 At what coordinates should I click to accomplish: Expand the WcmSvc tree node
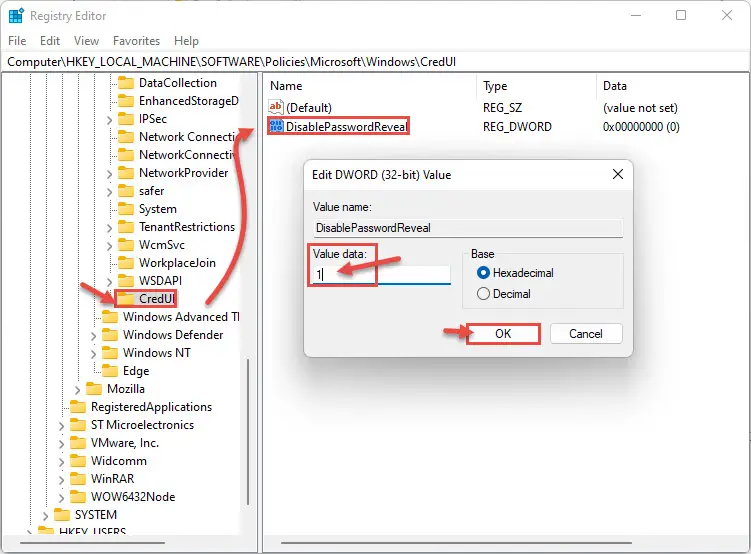coord(109,246)
